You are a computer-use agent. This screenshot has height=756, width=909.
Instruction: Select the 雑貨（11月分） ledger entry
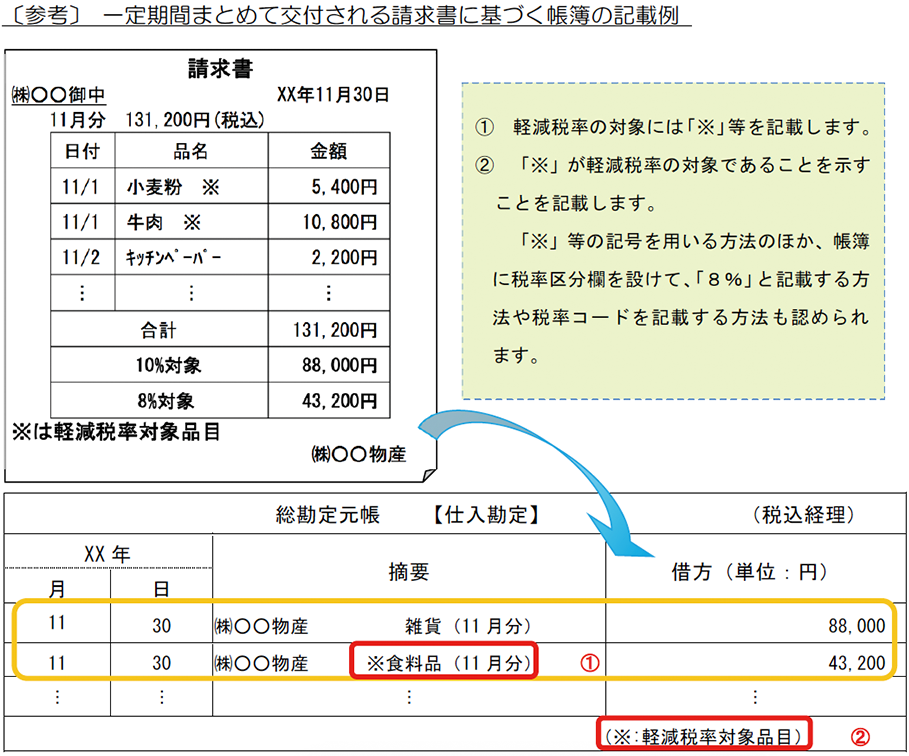click(x=463, y=626)
